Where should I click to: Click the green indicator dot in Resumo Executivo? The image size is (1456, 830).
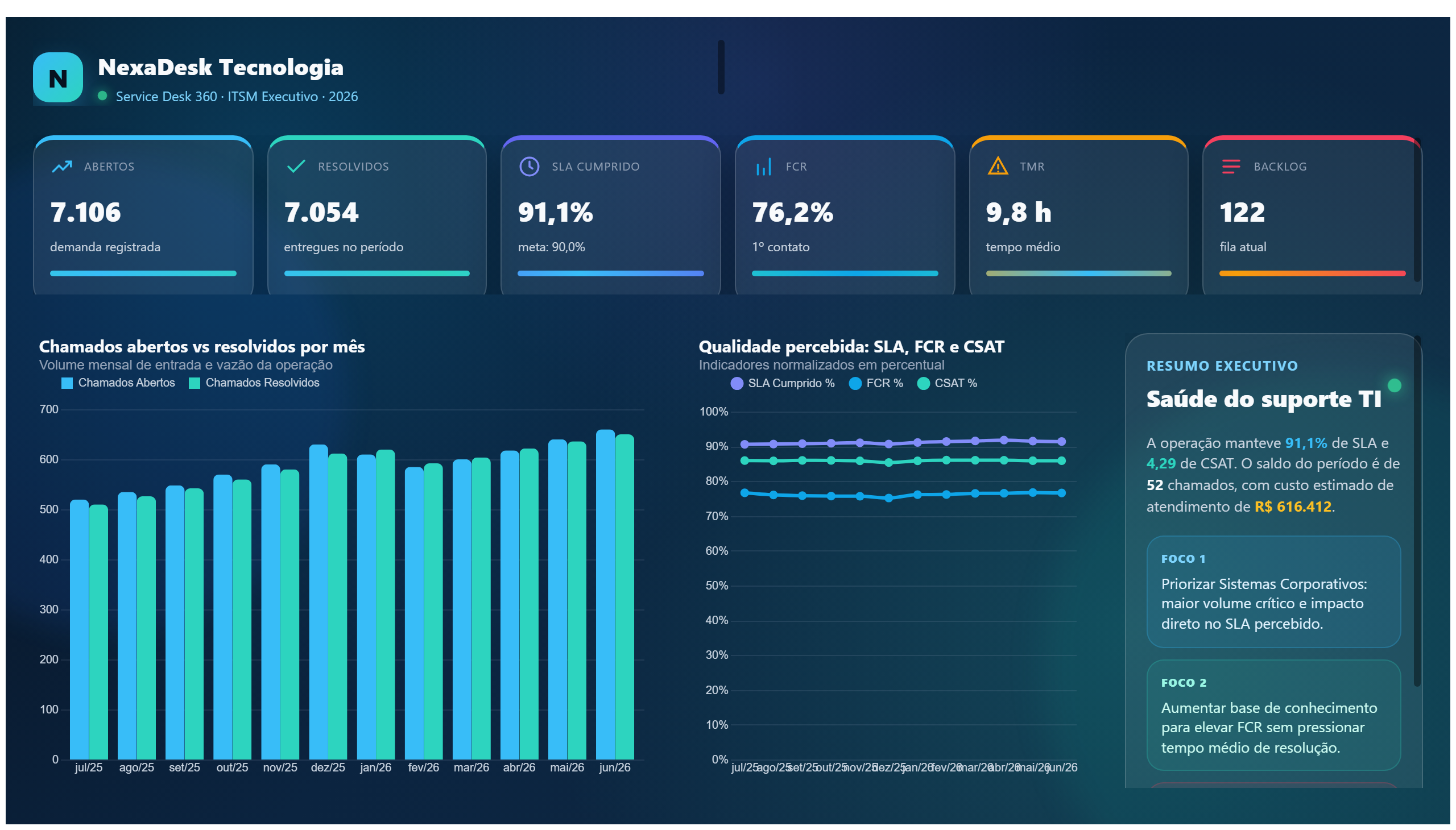pyautogui.click(x=1394, y=385)
